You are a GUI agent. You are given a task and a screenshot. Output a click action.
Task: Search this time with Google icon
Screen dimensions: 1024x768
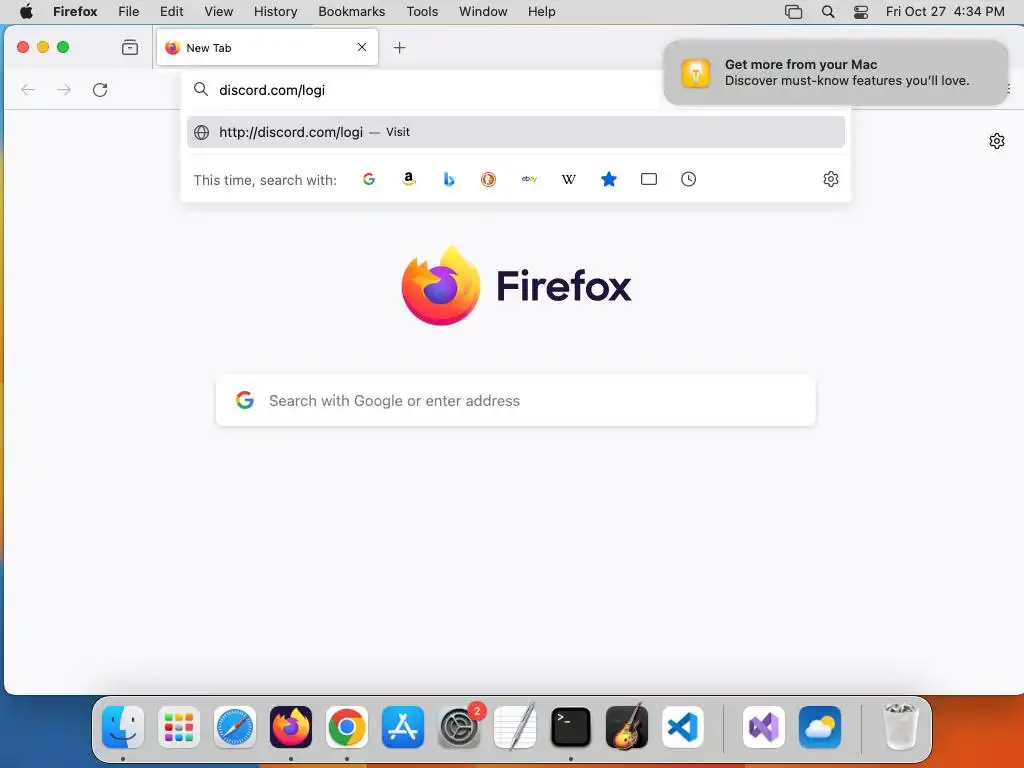point(369,179)
